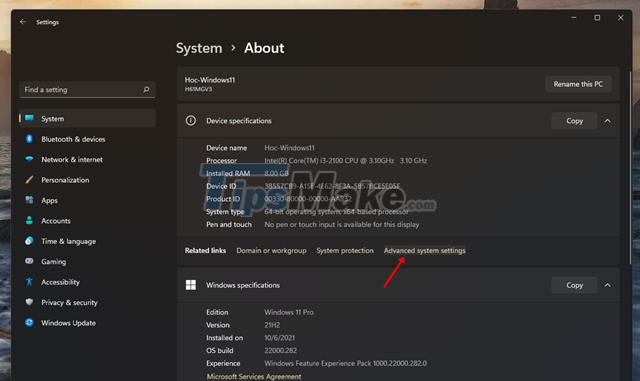Go to Gaming settings
Screen dimensions: 640x381
pos(87,261)
